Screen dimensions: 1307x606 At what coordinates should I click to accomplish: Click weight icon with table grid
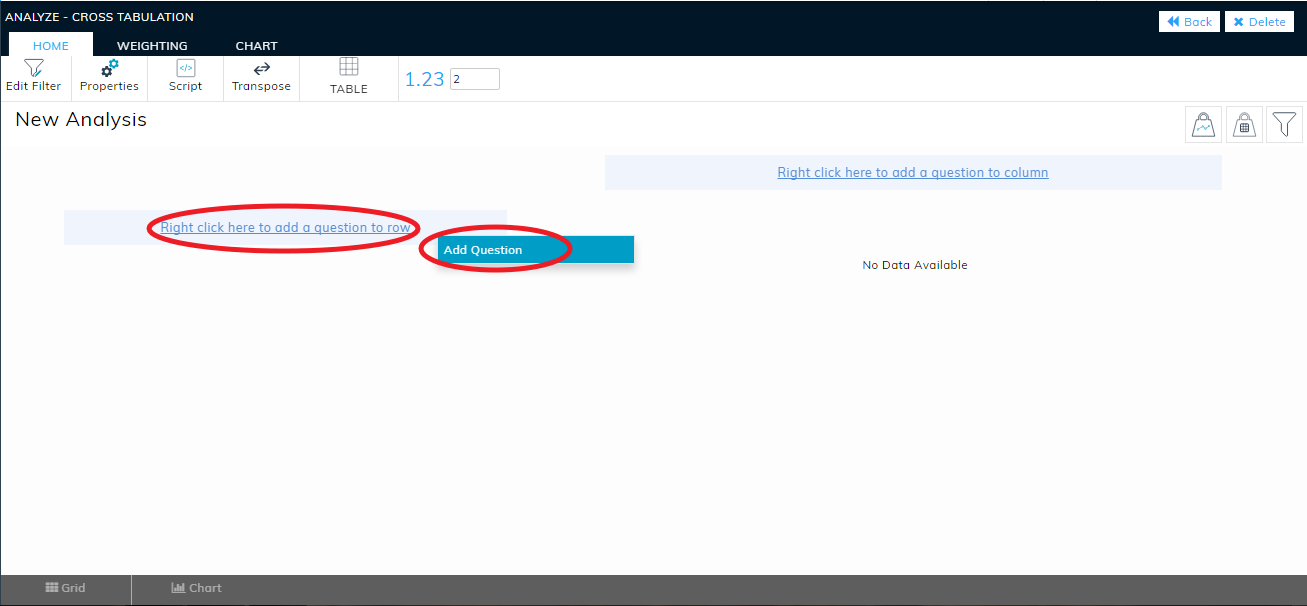[1244, 125]
